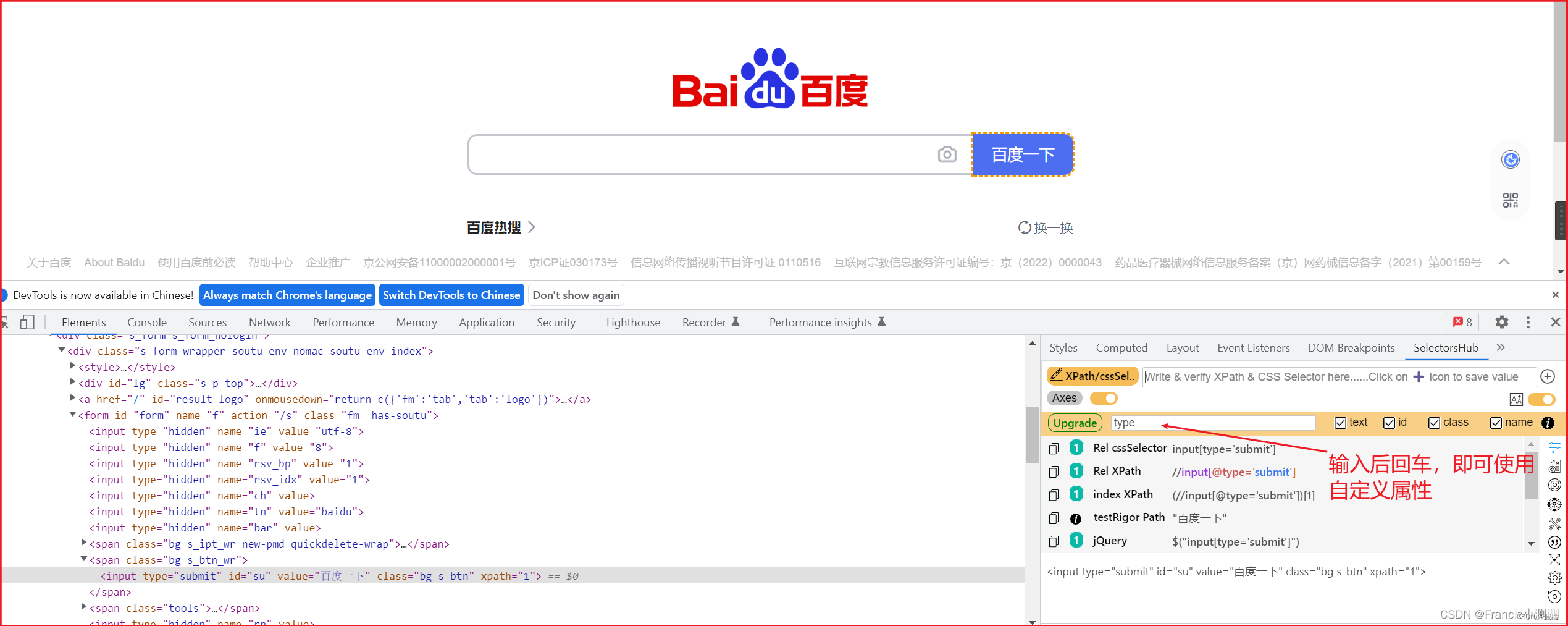Open the Network tab
The width and height of the screenshot is (1568, 626).
270,323
